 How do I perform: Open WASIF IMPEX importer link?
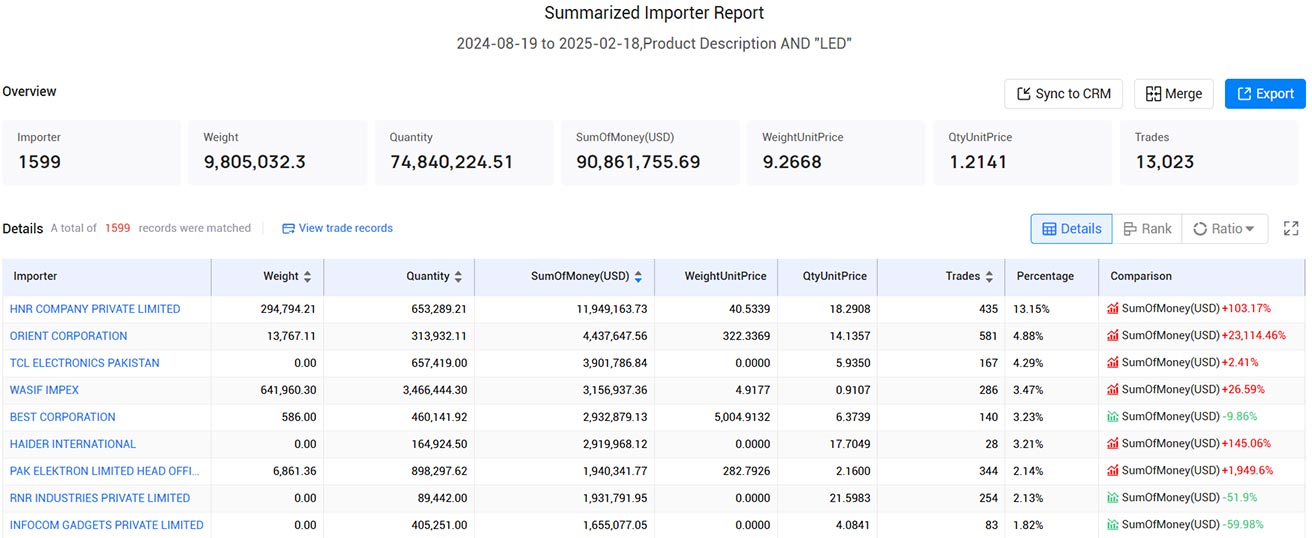44,390
